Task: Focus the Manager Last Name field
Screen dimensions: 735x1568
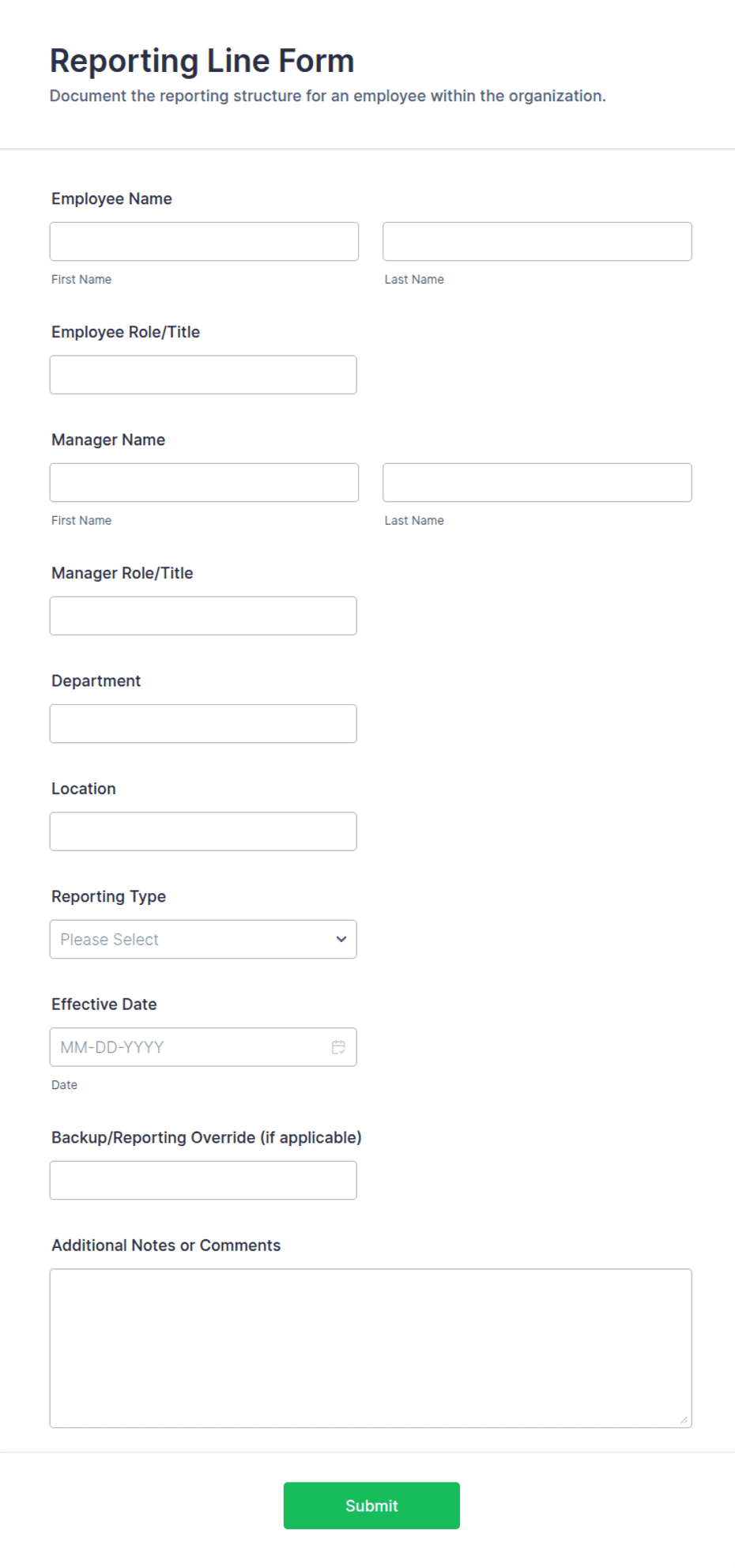Action: point(537,482)
